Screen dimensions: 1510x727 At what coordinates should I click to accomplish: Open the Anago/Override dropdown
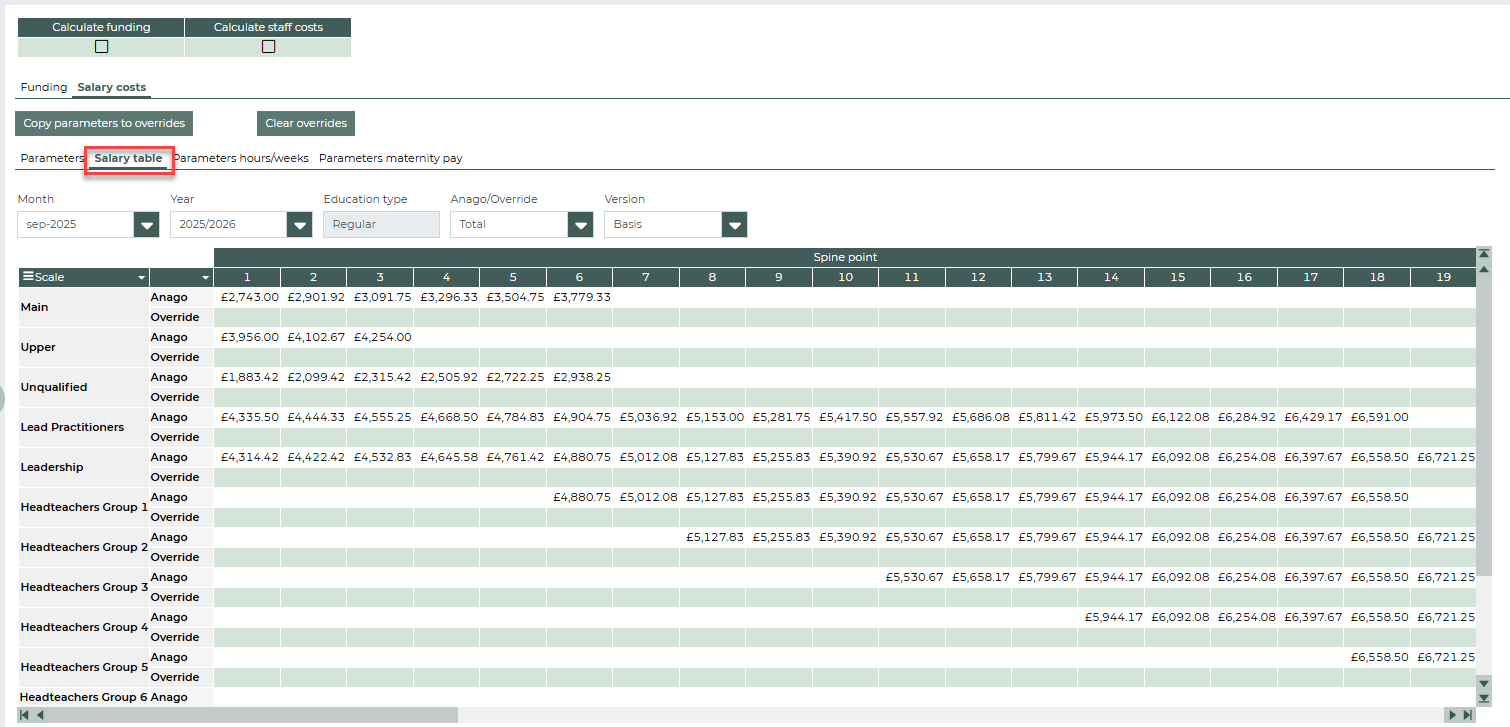click(580, 225)
